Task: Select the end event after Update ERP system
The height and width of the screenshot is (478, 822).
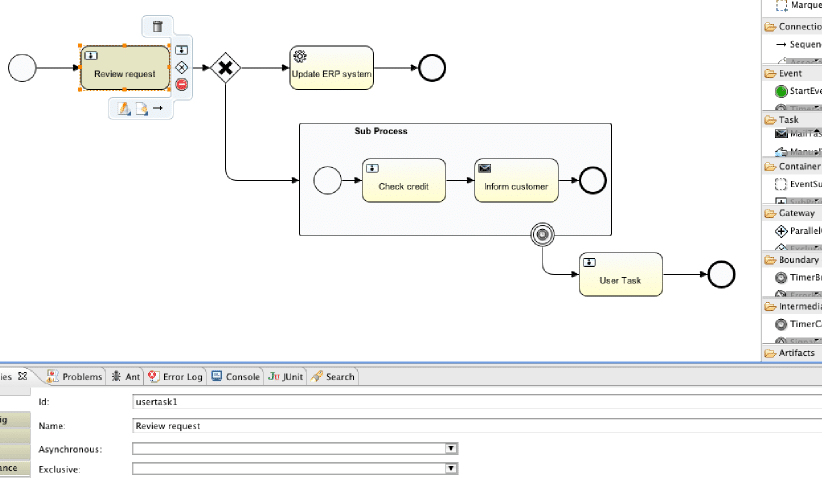Action: [x=432, y=68]
